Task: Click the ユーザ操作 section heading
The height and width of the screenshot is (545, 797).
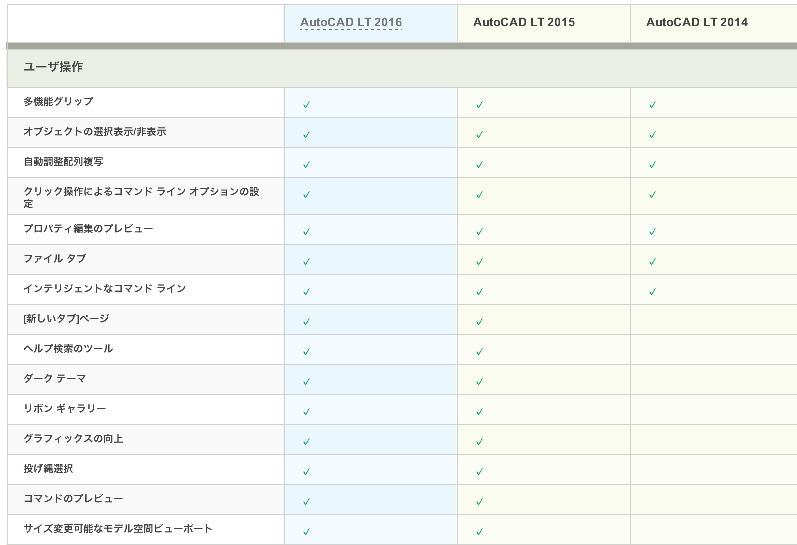Action: [x=53, y=67]
